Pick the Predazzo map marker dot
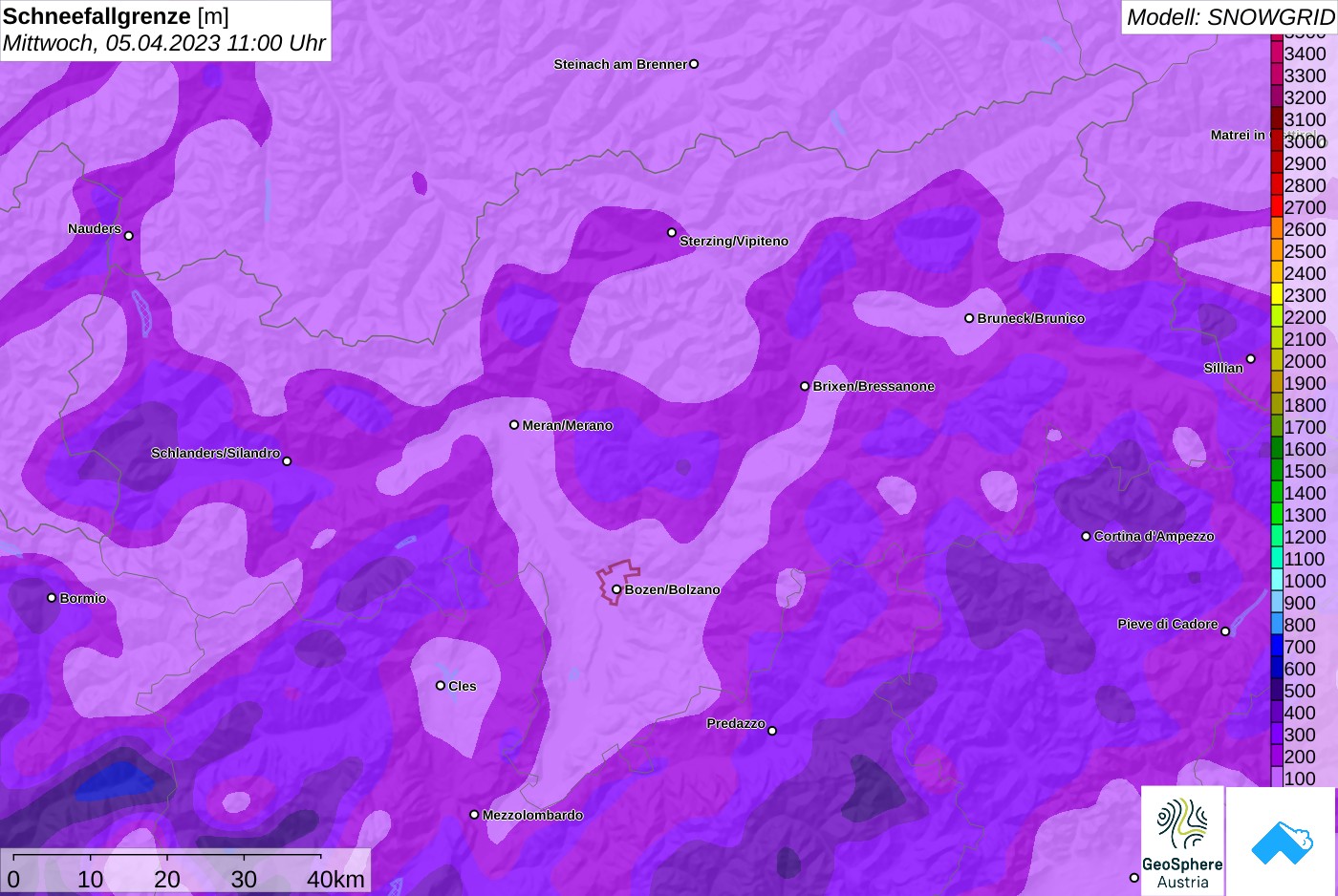The height and width of the screenshot is (896, 1338). click(x=772, y=731)
